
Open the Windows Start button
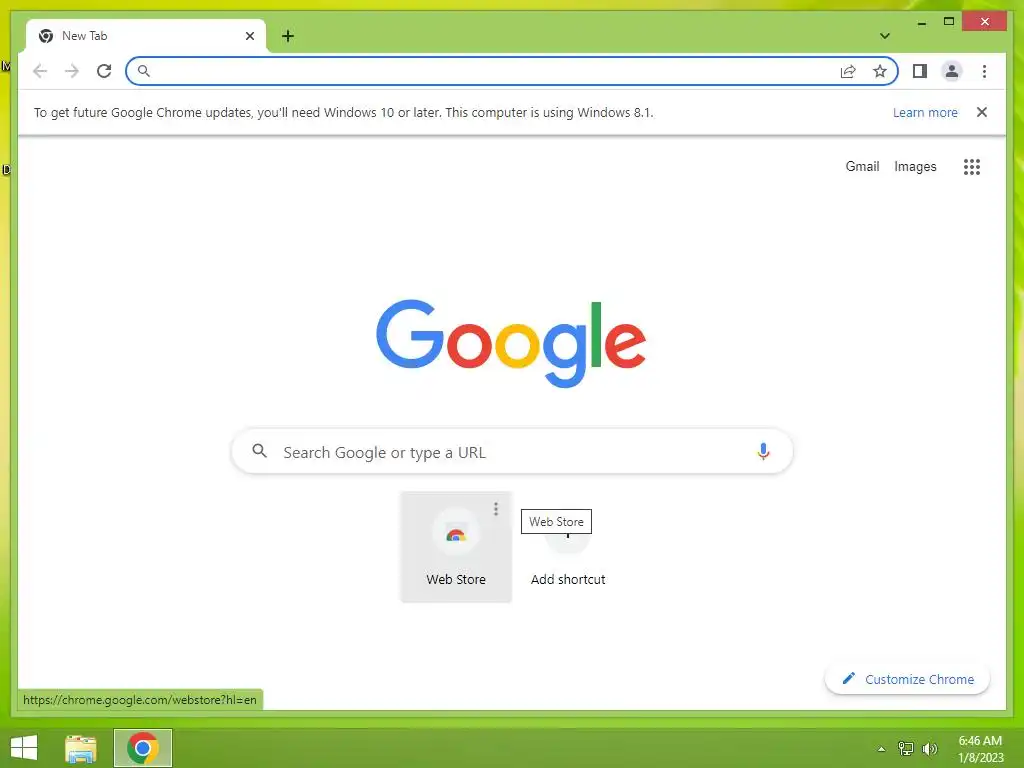click(24, 748)
